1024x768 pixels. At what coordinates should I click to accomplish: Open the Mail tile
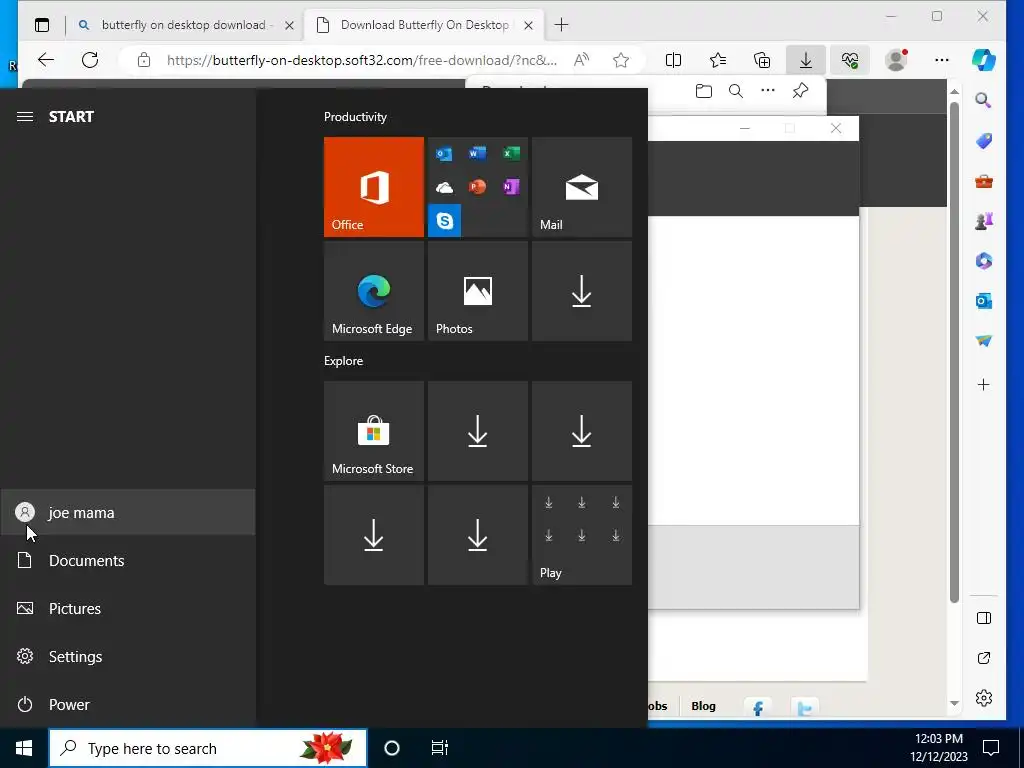click(582, 187)
